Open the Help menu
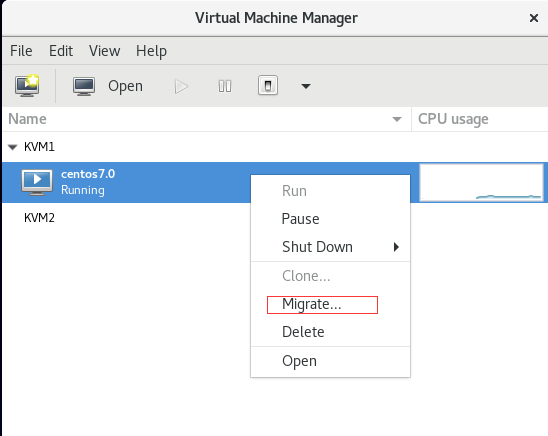Image resolution: width=548 pixels, height=436 pixels. point(151,51)
